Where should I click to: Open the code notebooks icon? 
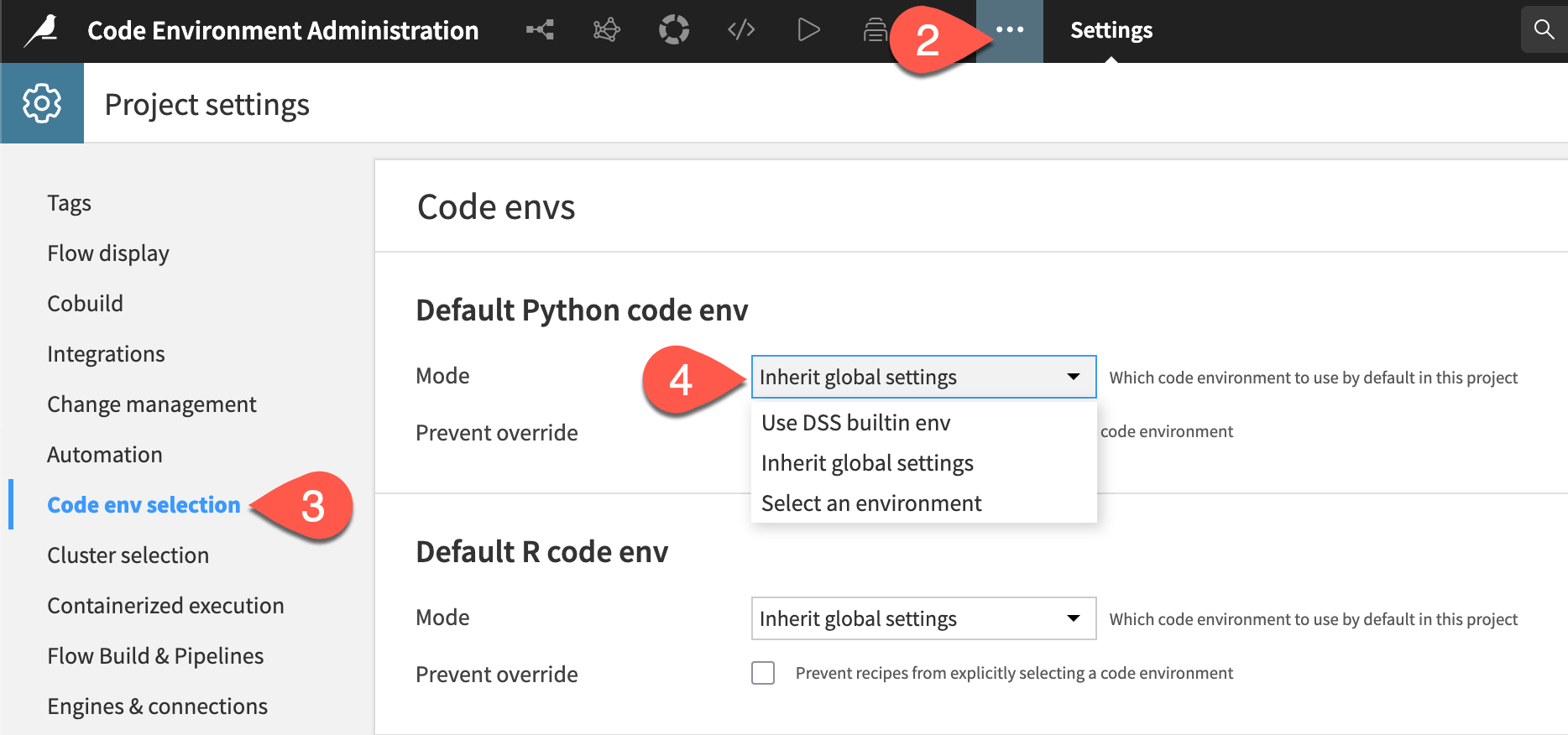click(741, 31)
